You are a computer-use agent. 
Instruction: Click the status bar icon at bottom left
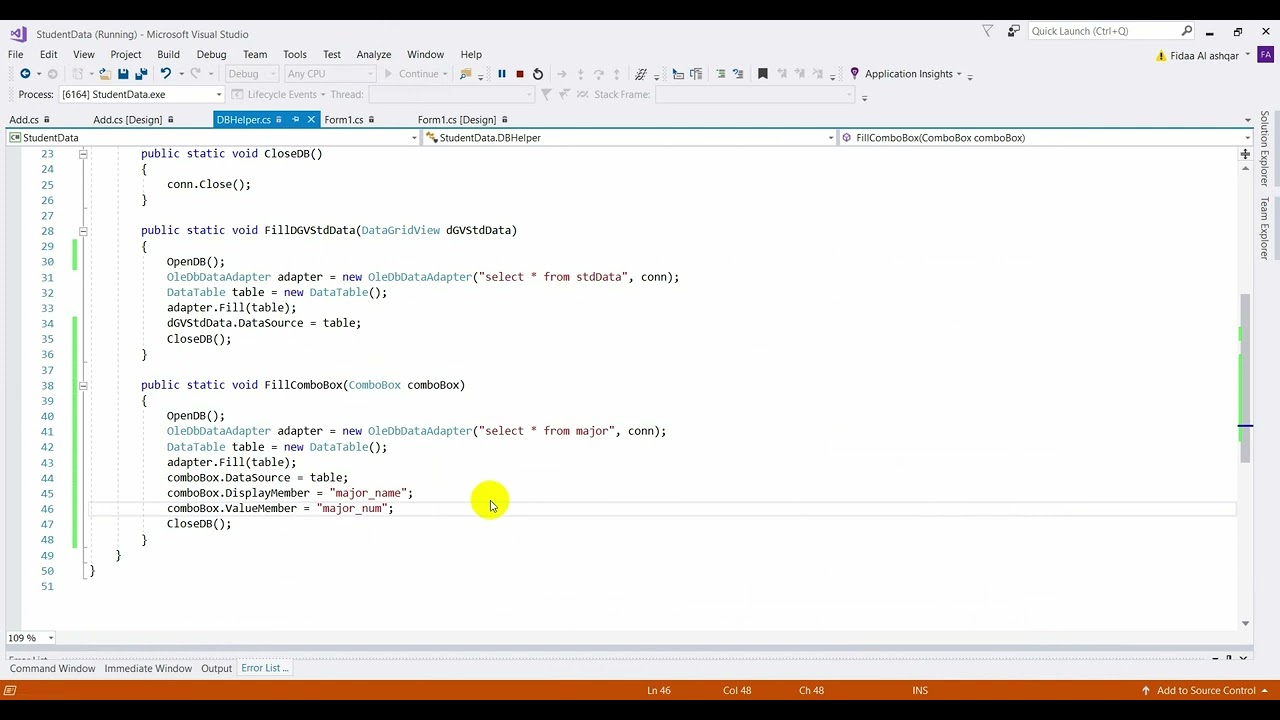(10, 691)
